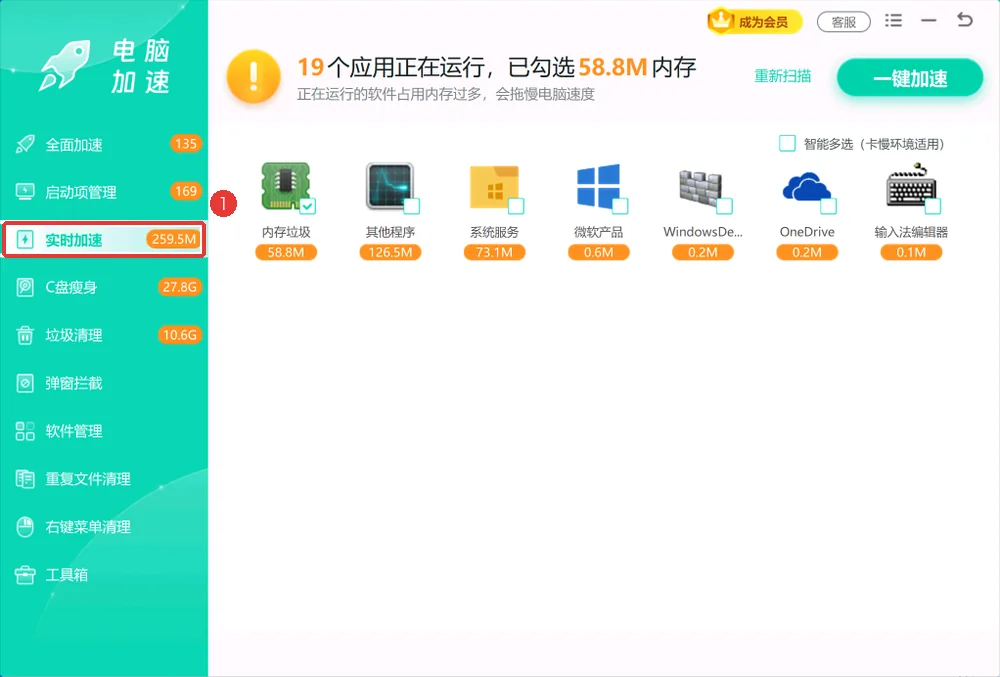Viewport: 1000px width, 677px height.
Task: Click the 系统服务 folder icon
Action: [494, 187]
